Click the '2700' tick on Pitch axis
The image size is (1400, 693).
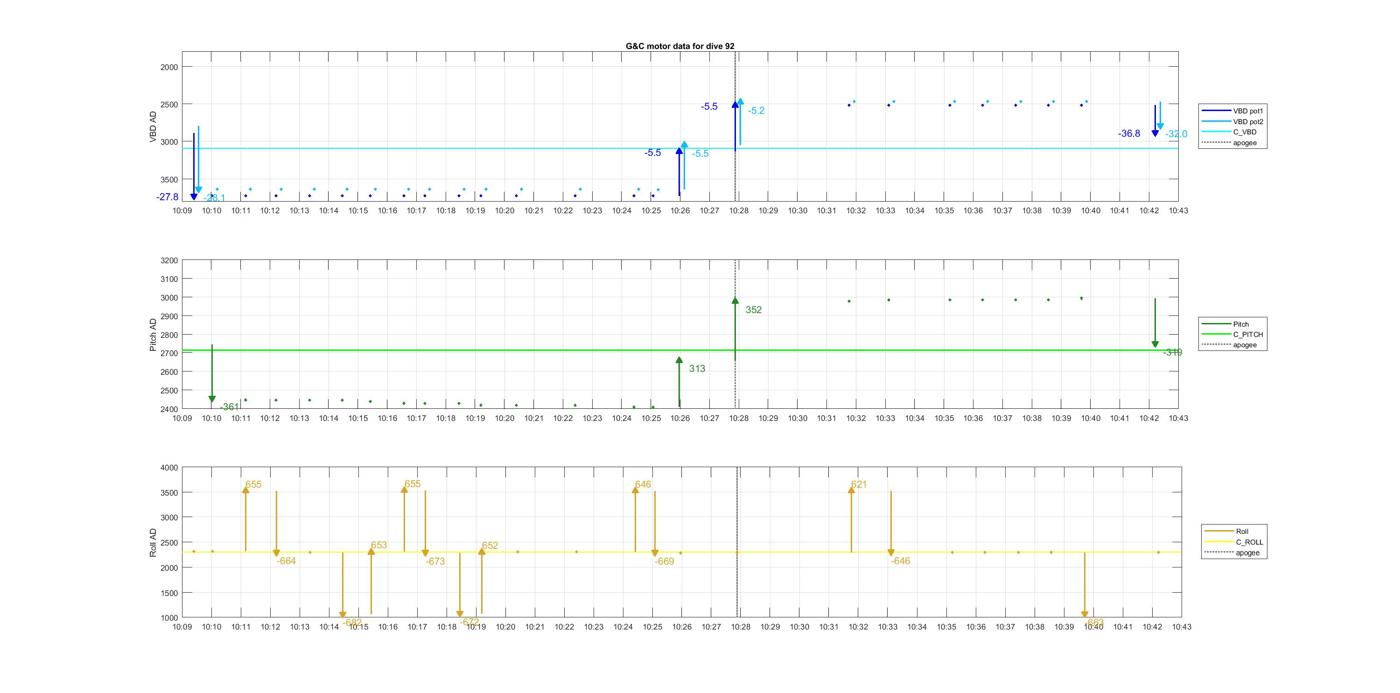click(x=168, y=354)
